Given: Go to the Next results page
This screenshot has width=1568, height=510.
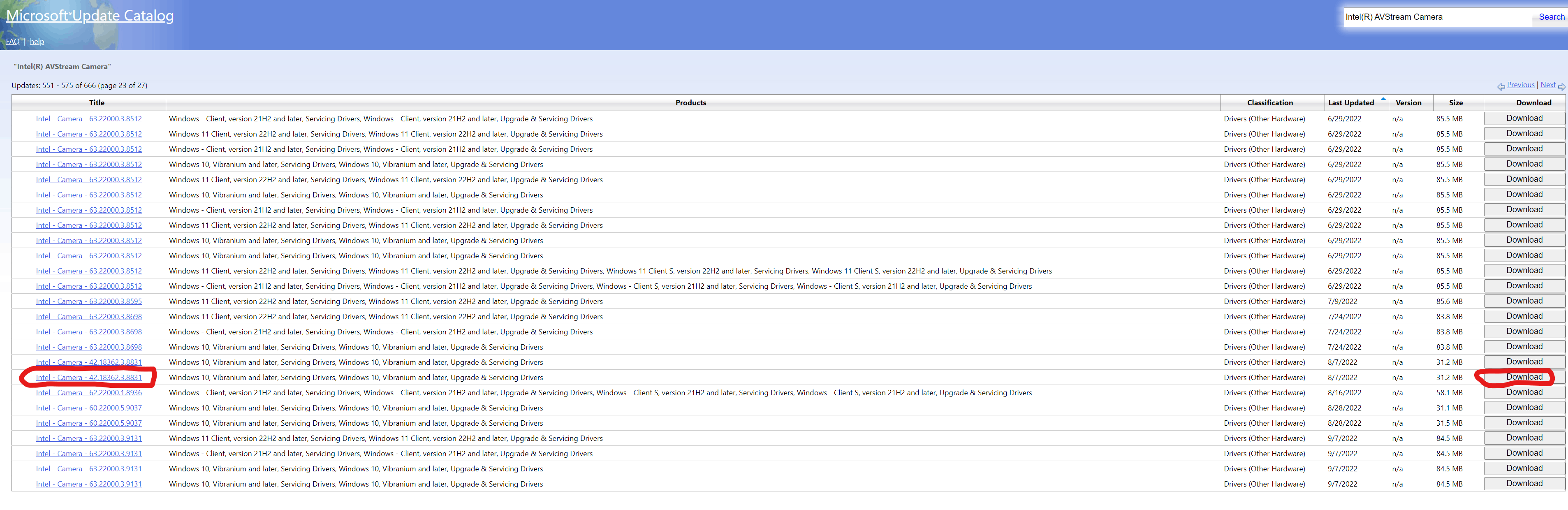Looking at the screenshot, I should click(x=1548, y=85).
